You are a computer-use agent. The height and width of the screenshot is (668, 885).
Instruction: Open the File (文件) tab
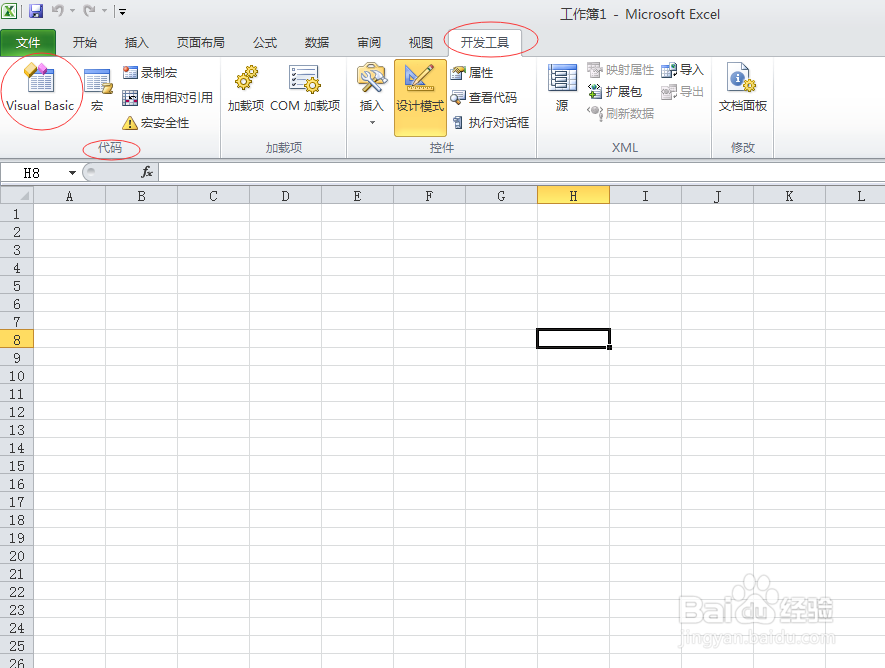point(28,43)
